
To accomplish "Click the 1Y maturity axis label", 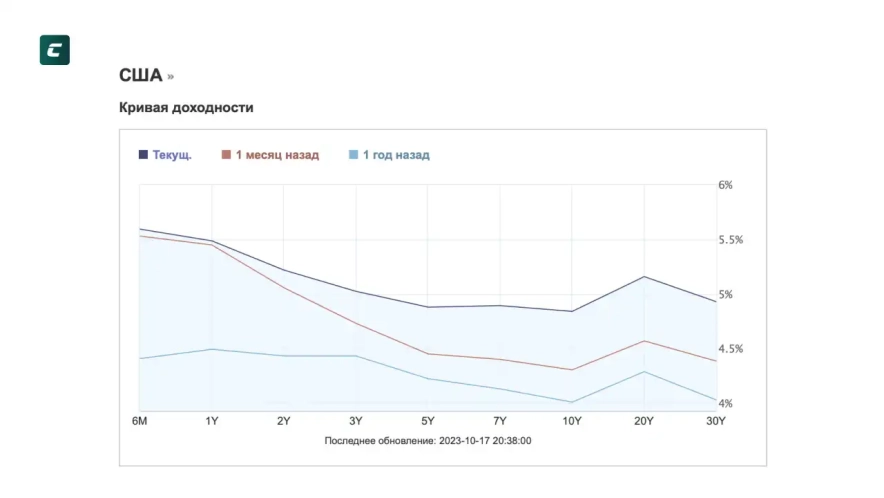I will (x=211, y=421).
